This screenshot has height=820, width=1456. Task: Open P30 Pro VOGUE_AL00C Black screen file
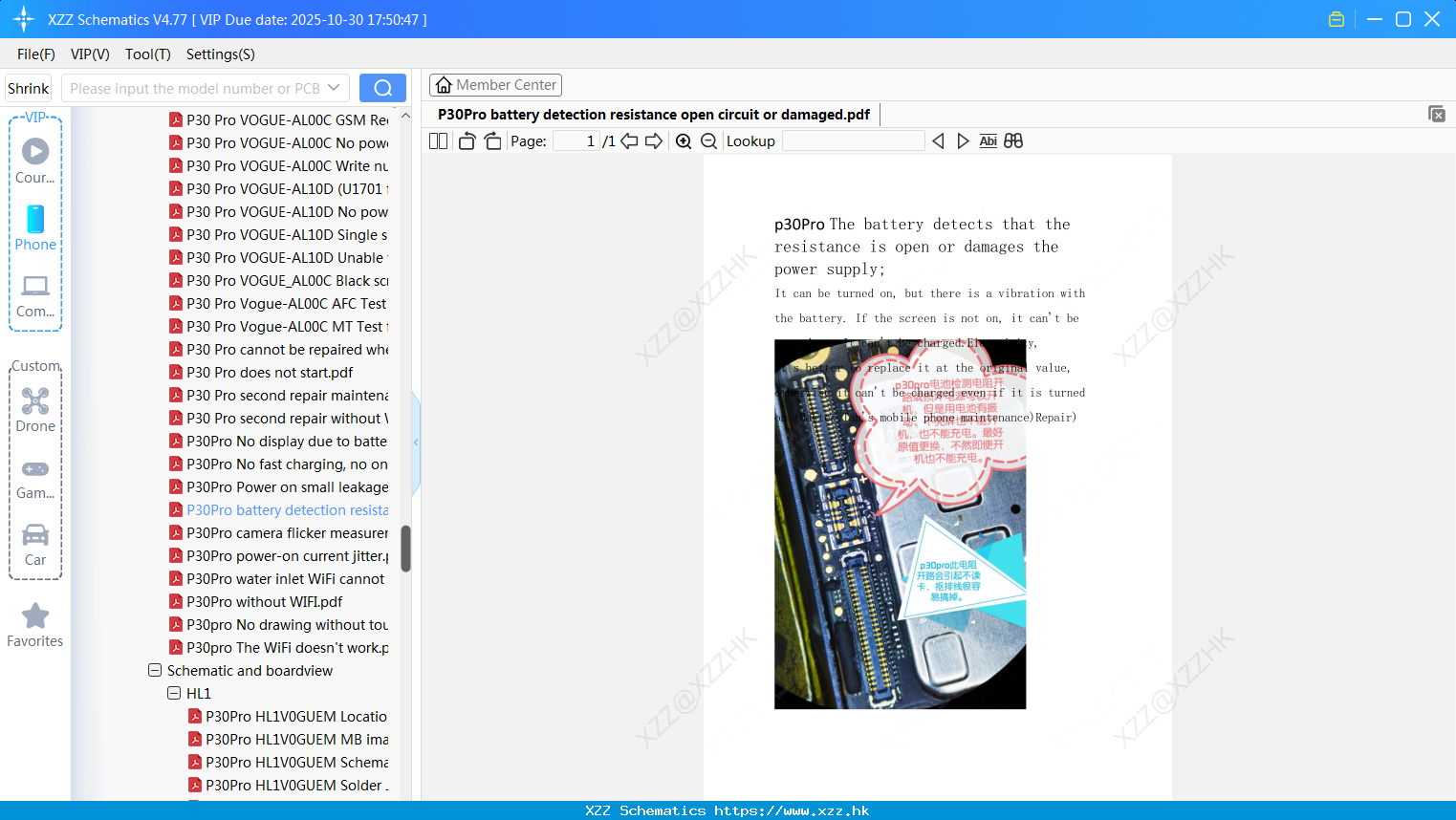[x=288, y=281]
